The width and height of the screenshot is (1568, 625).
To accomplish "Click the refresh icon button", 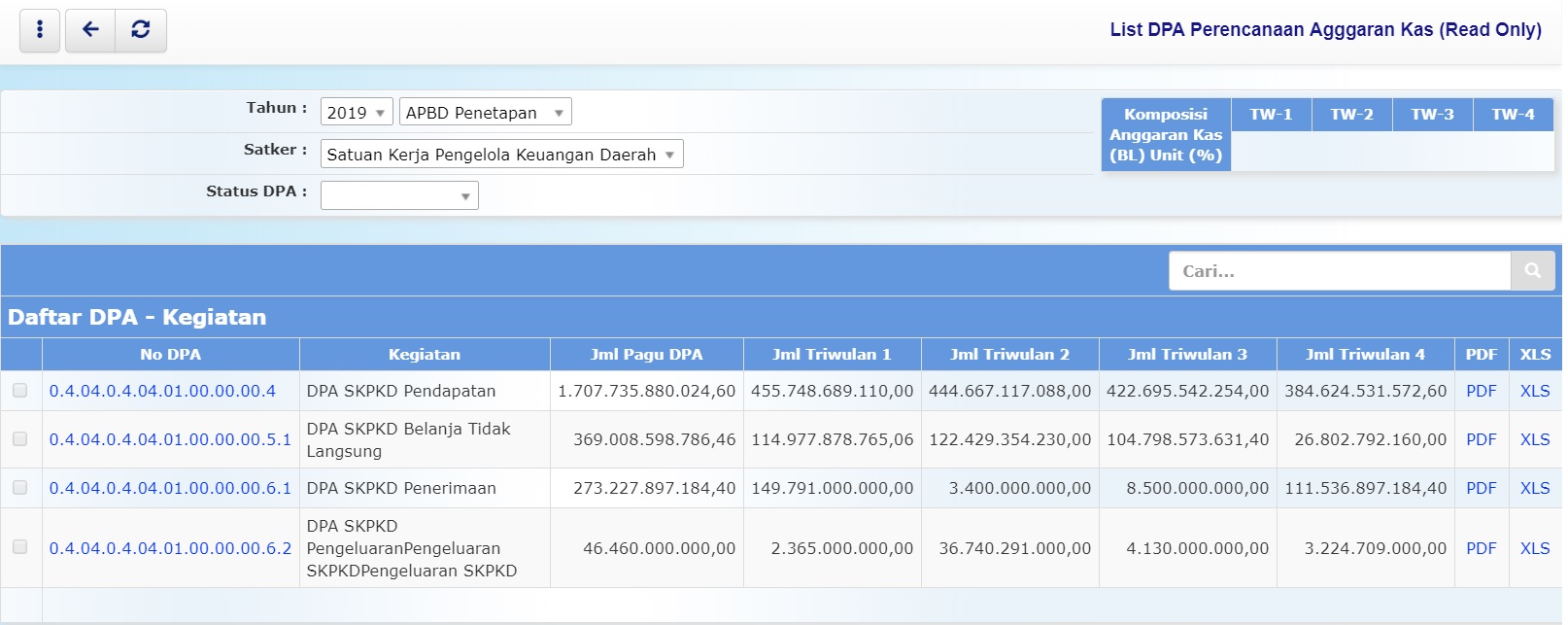I will 141,30.
